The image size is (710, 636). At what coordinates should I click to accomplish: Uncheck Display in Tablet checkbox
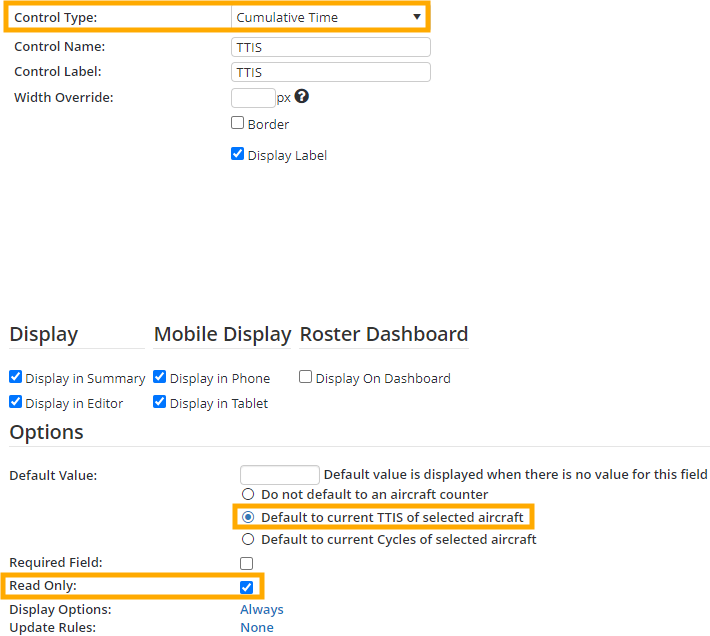click(160, 402)
